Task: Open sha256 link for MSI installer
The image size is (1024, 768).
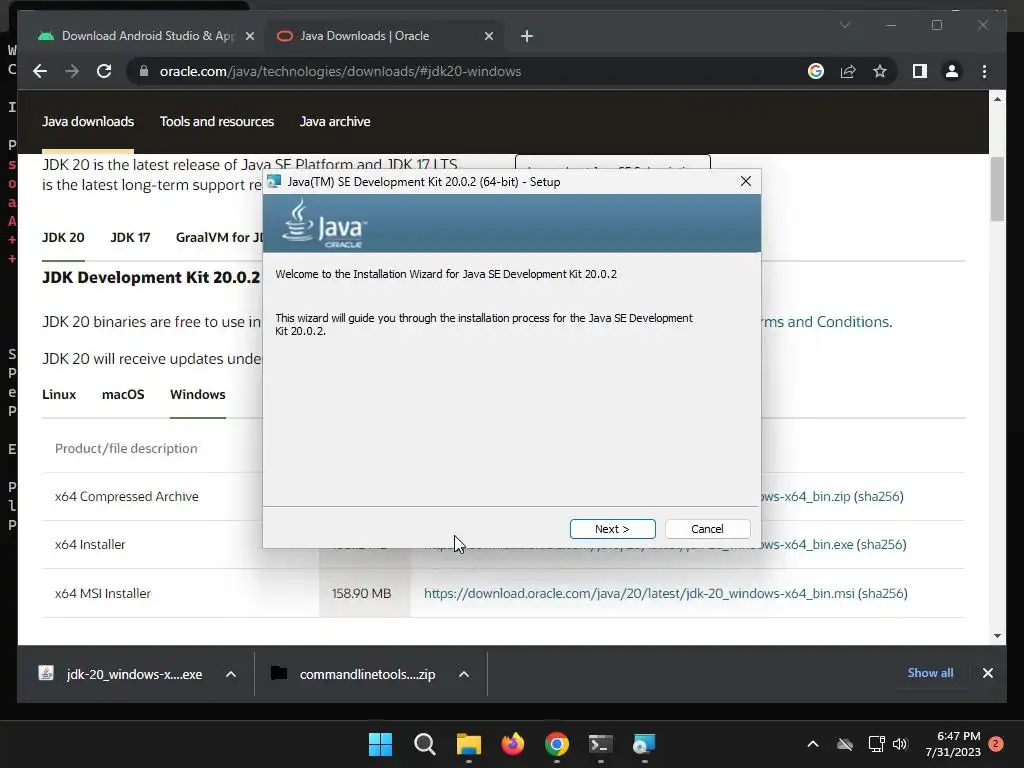Action: (882, 594)
